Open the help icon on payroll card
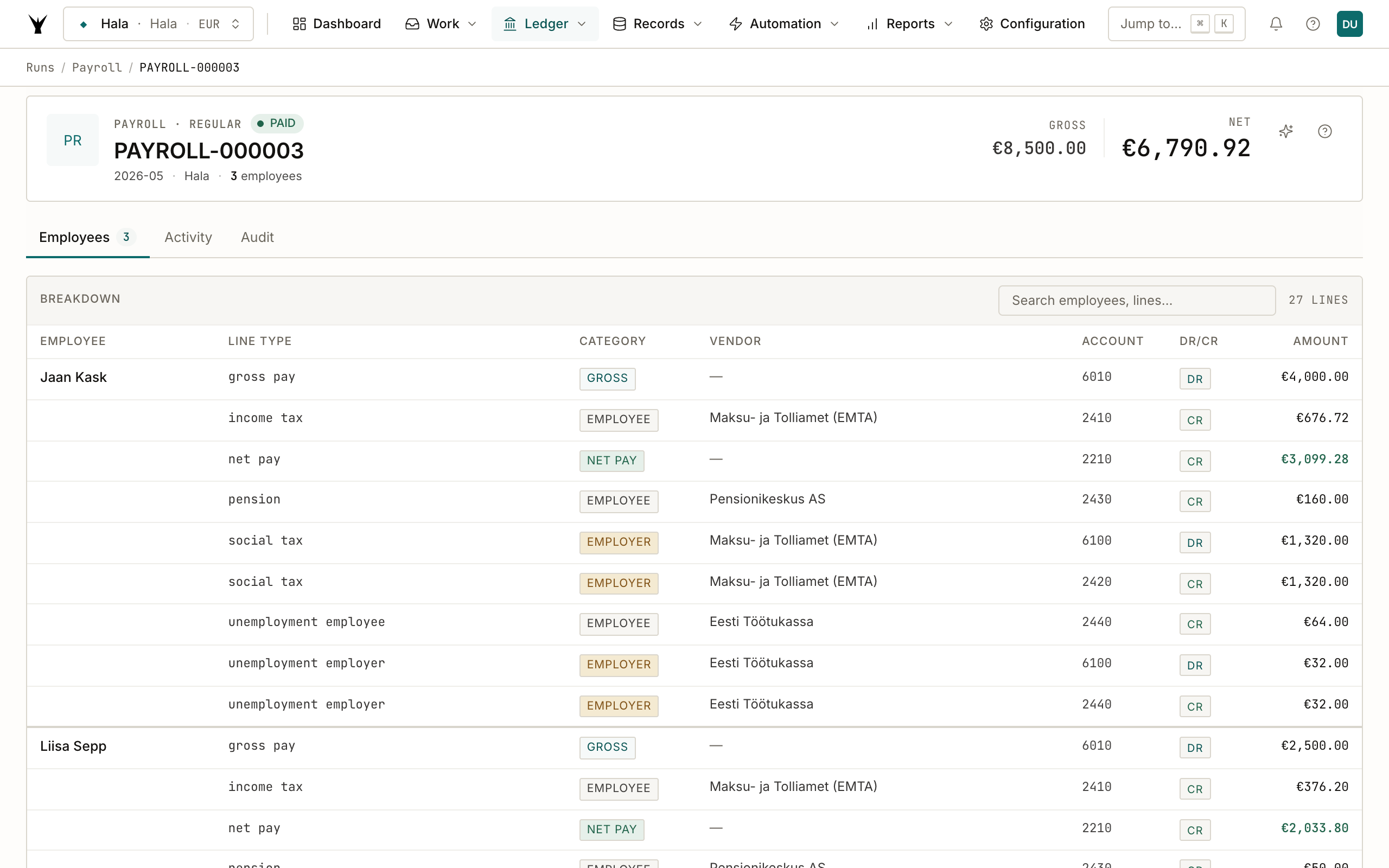 pos(1325,131)
